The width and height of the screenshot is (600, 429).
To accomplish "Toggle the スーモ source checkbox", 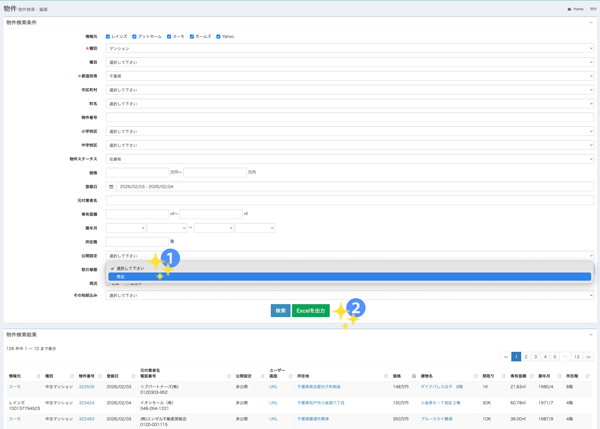I will (169, 37).
